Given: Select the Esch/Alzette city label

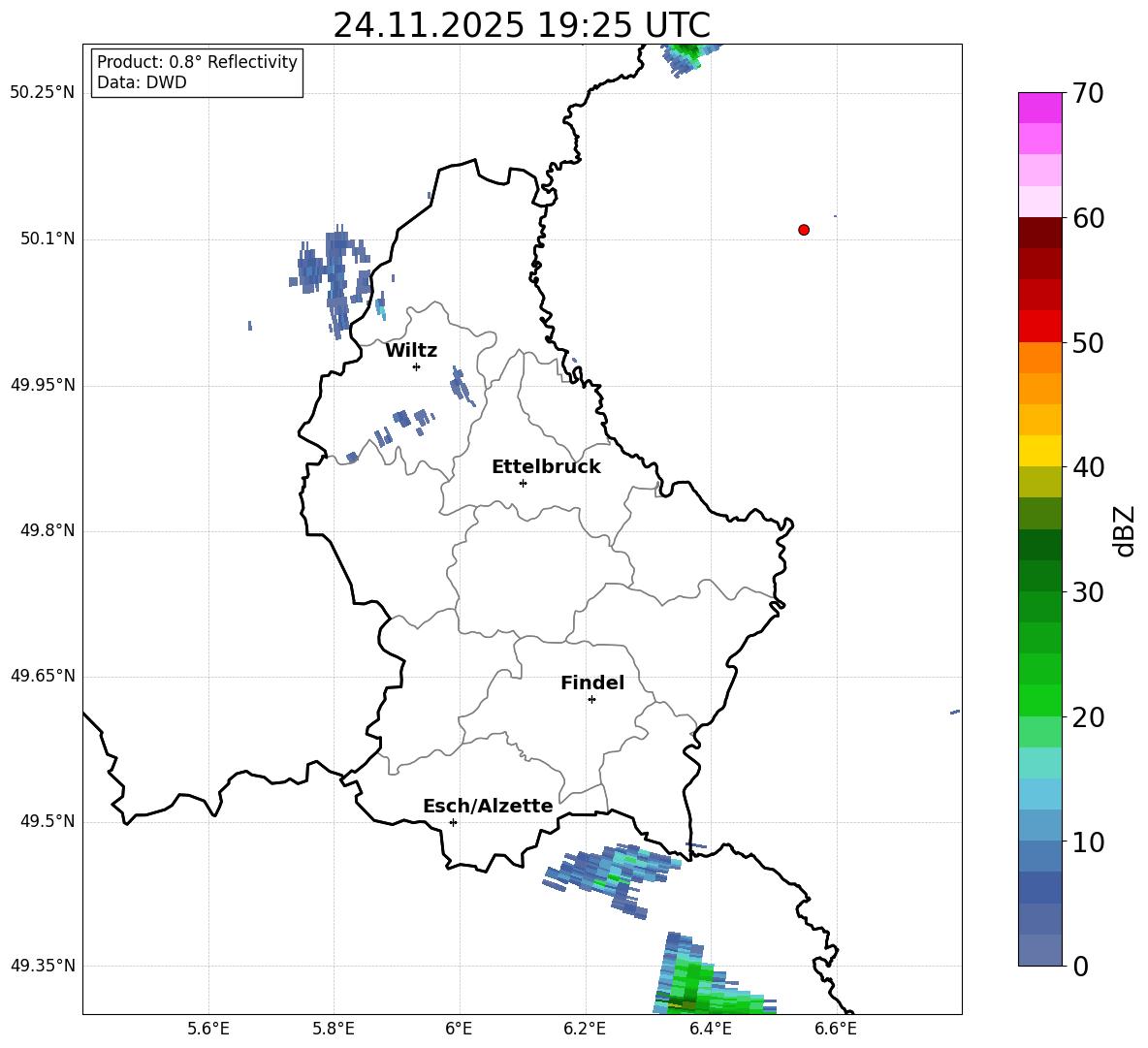Looking at the screenshot, I should [489, 806].
